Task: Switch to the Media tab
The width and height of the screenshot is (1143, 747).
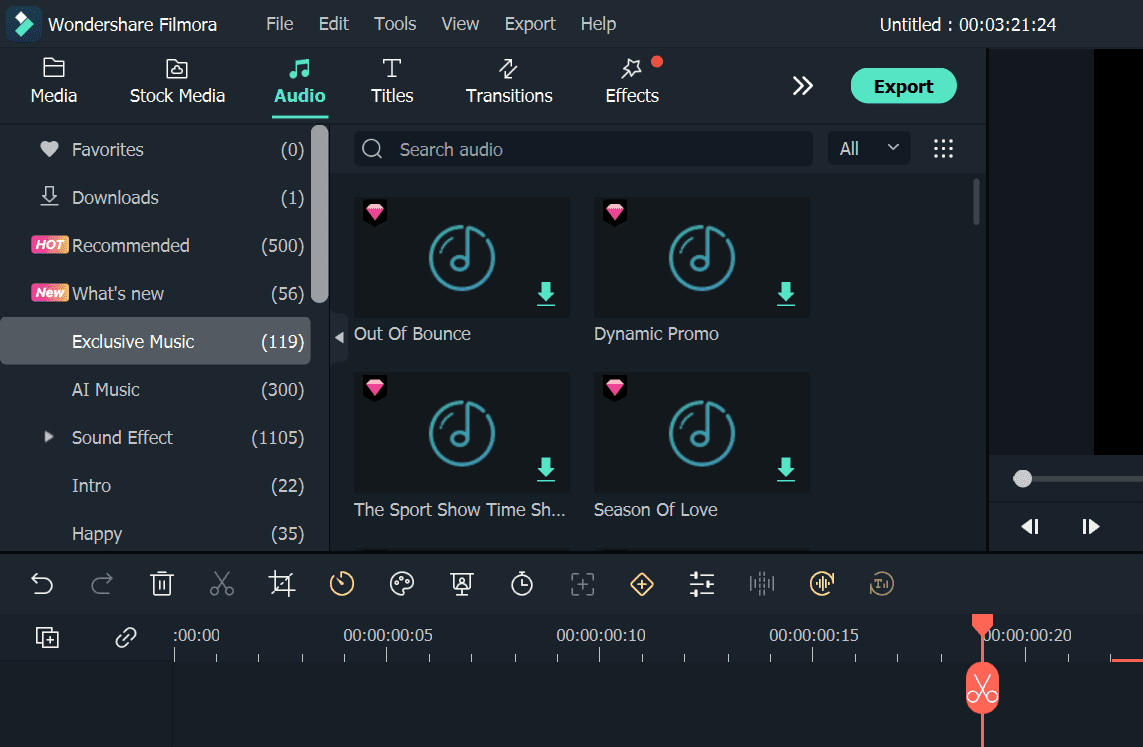Action: point(54,82)
